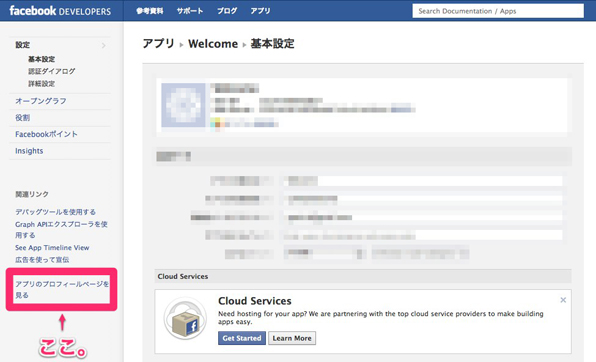Click the 基本設定 breadcrumb title
Screen dimensions: 596x362
tap(272, 44)
